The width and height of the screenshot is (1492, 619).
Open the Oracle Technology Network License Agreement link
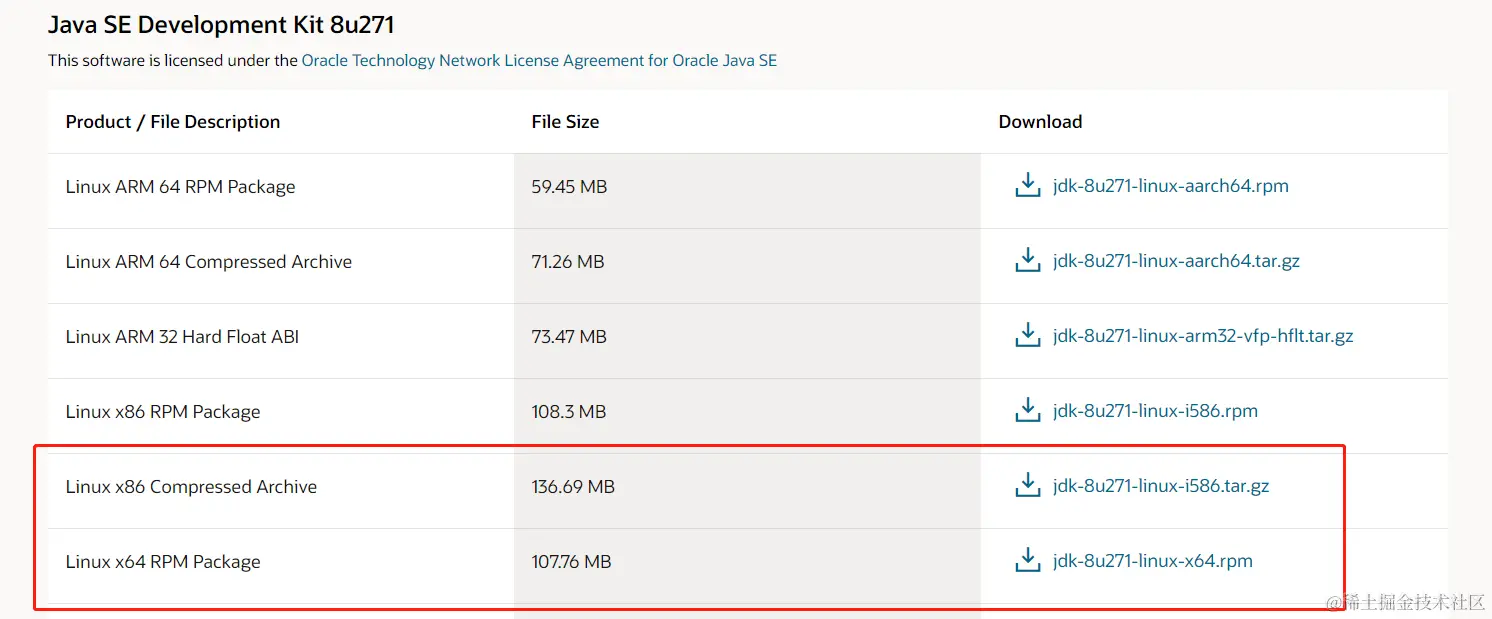(x=539, y=60)
